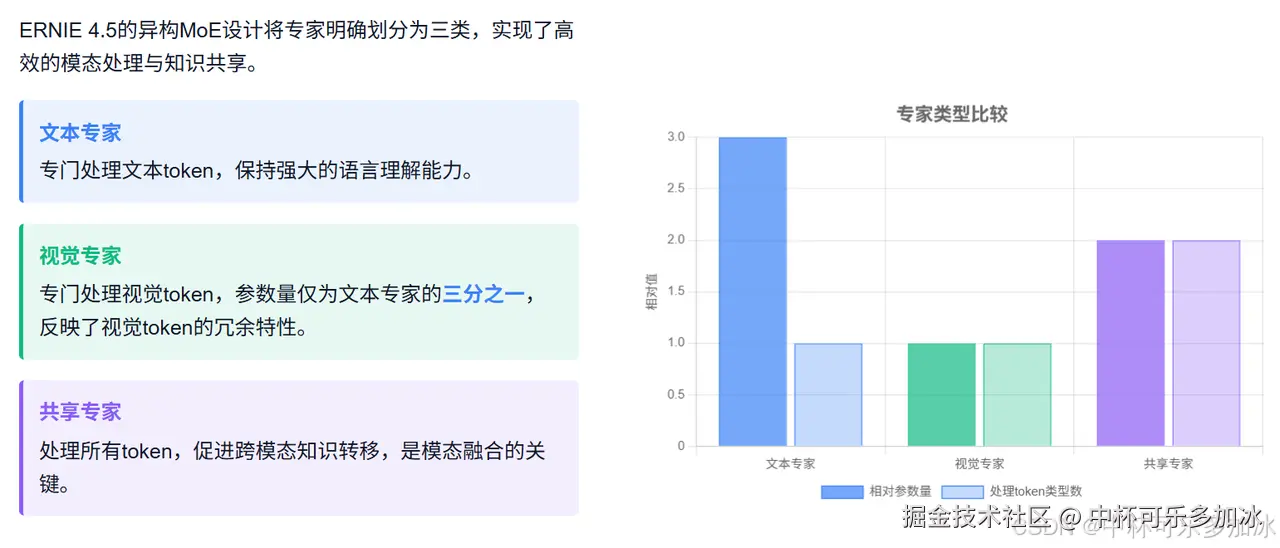Click the chart title 专家类型比较
The width and height of the screenshot is (1280, 548).
pyautogui.click(x=952, y=114)
